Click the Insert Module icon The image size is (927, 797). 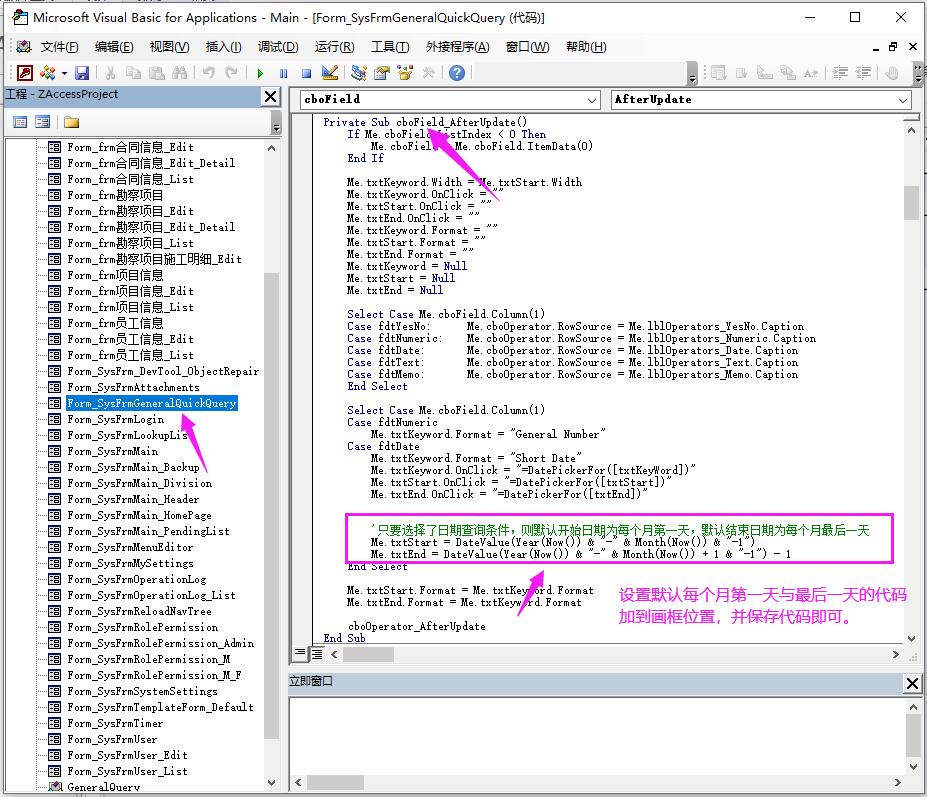47,73
